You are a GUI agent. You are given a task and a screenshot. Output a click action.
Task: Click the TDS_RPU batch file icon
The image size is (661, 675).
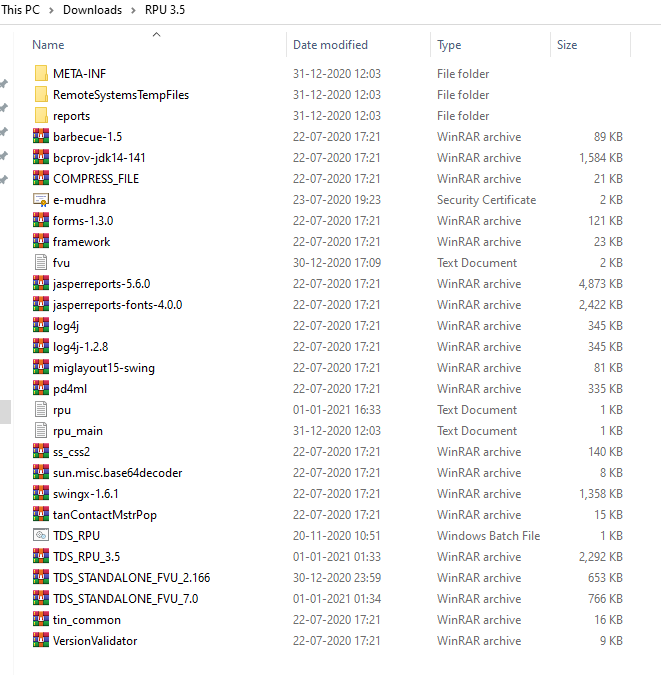41,536
